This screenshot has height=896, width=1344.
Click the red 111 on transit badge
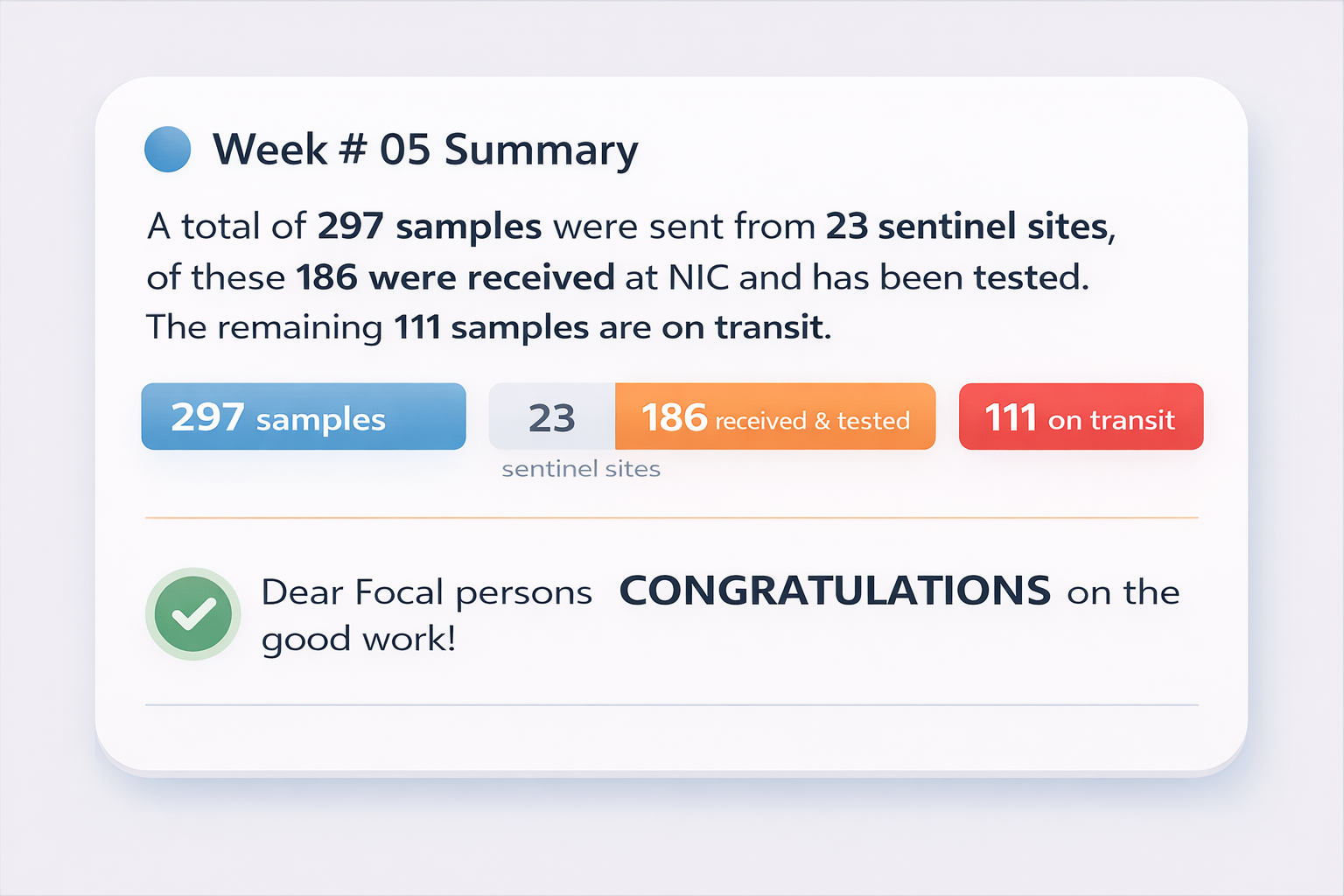1081,416
